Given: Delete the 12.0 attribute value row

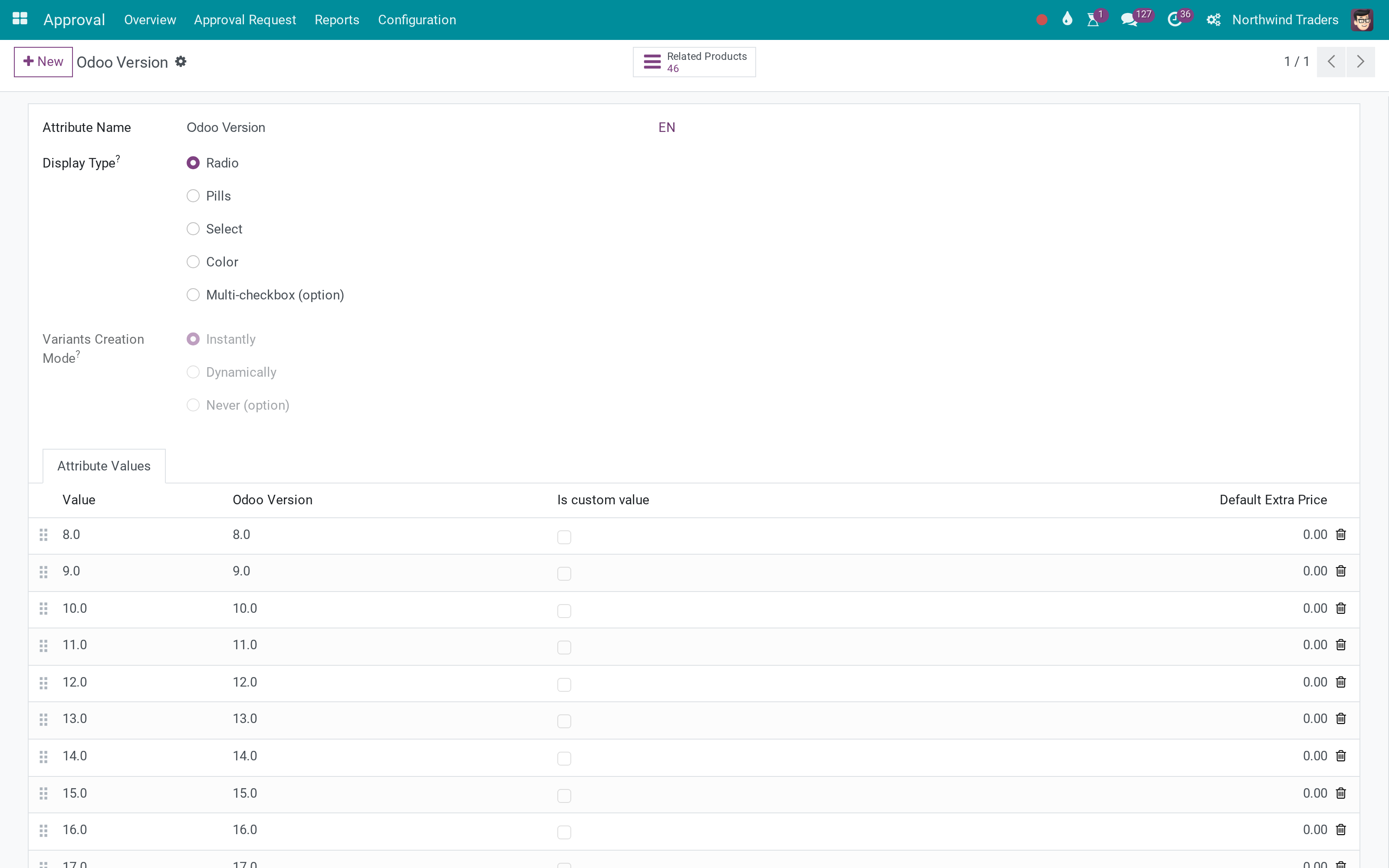Looking at the screenshot, I should point(1341,683).
